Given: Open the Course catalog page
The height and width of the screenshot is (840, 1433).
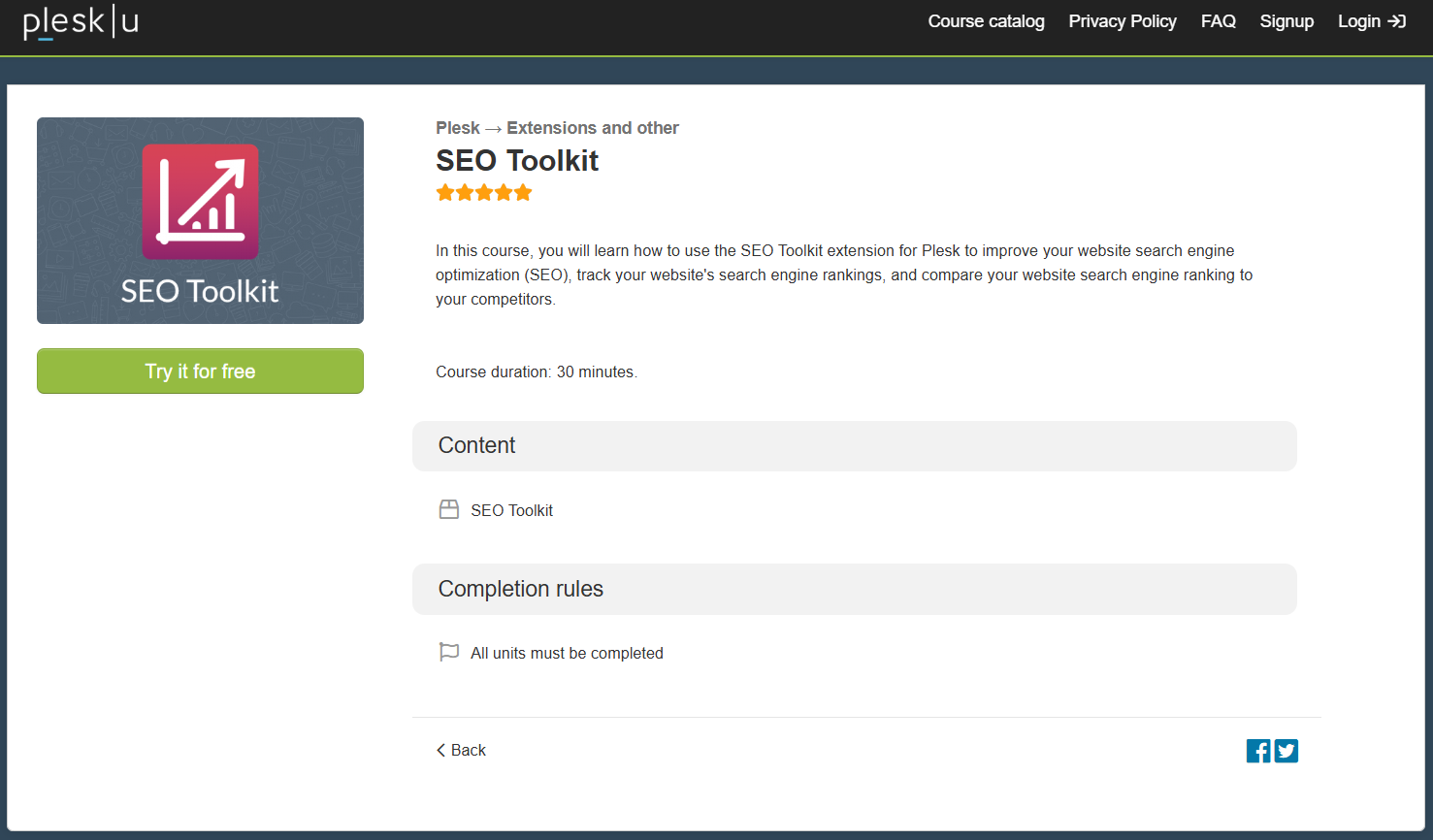Looking at the screenshot, I should pyautogui.click(x=986, y=21).
